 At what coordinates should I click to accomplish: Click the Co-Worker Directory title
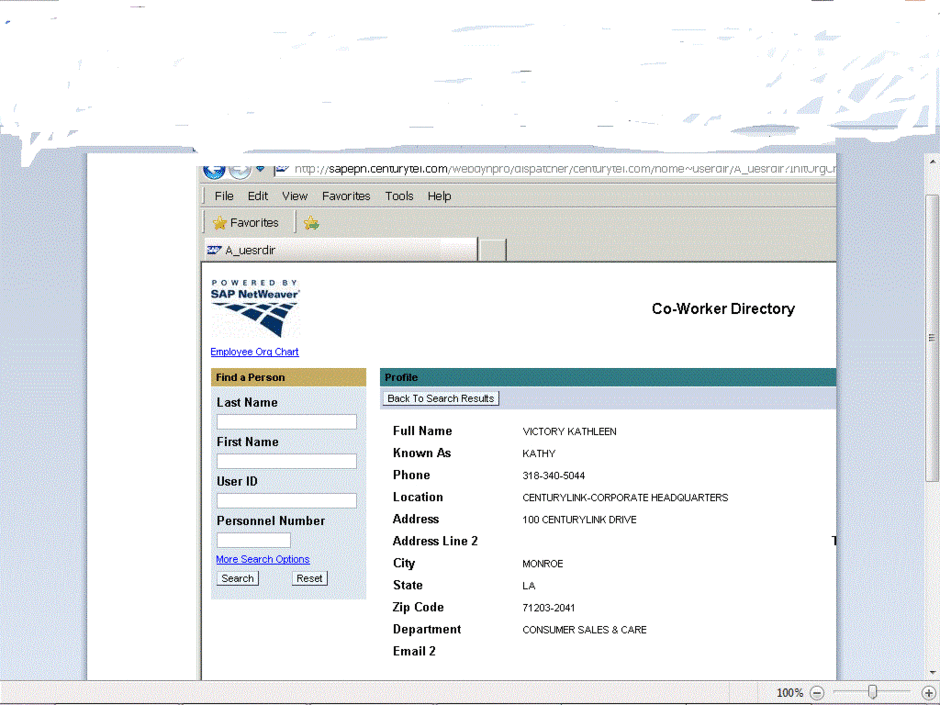tap(723, 309)
